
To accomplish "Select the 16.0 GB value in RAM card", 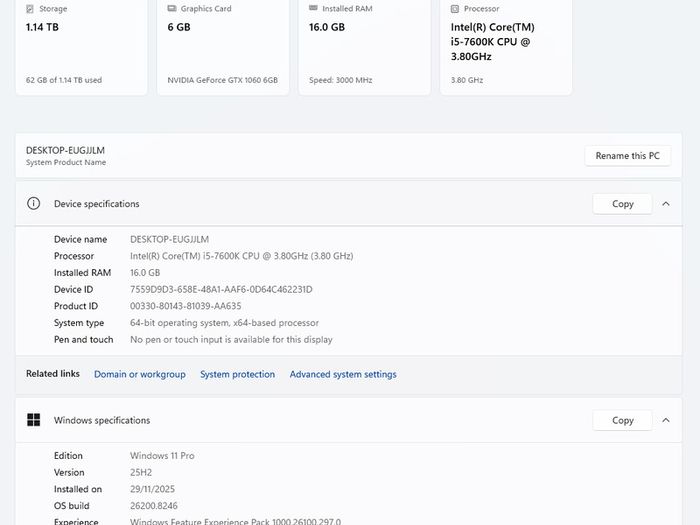I will 327,27.
